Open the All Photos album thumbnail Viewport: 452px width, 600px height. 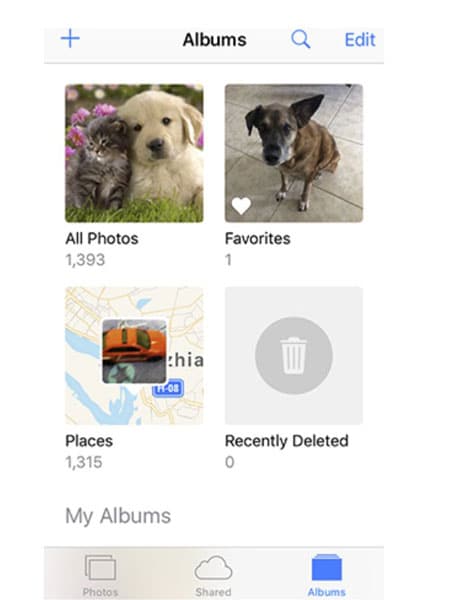click(x=134, y=153)
